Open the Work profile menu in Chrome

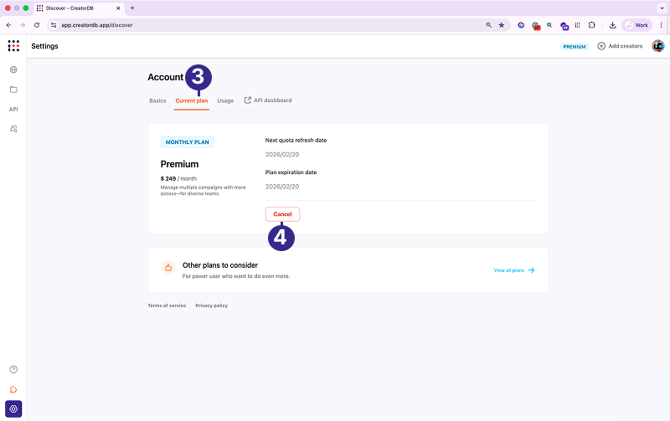636,25
